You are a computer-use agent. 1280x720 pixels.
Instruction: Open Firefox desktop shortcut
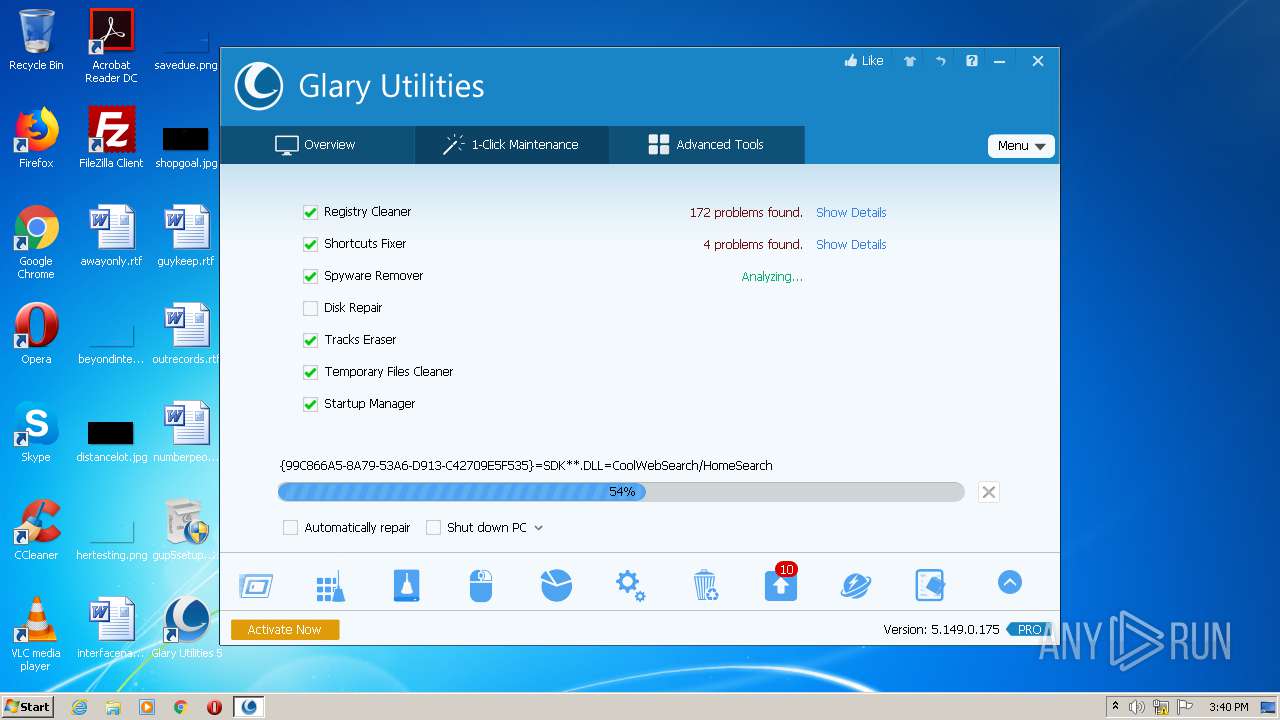coord(36,138)
